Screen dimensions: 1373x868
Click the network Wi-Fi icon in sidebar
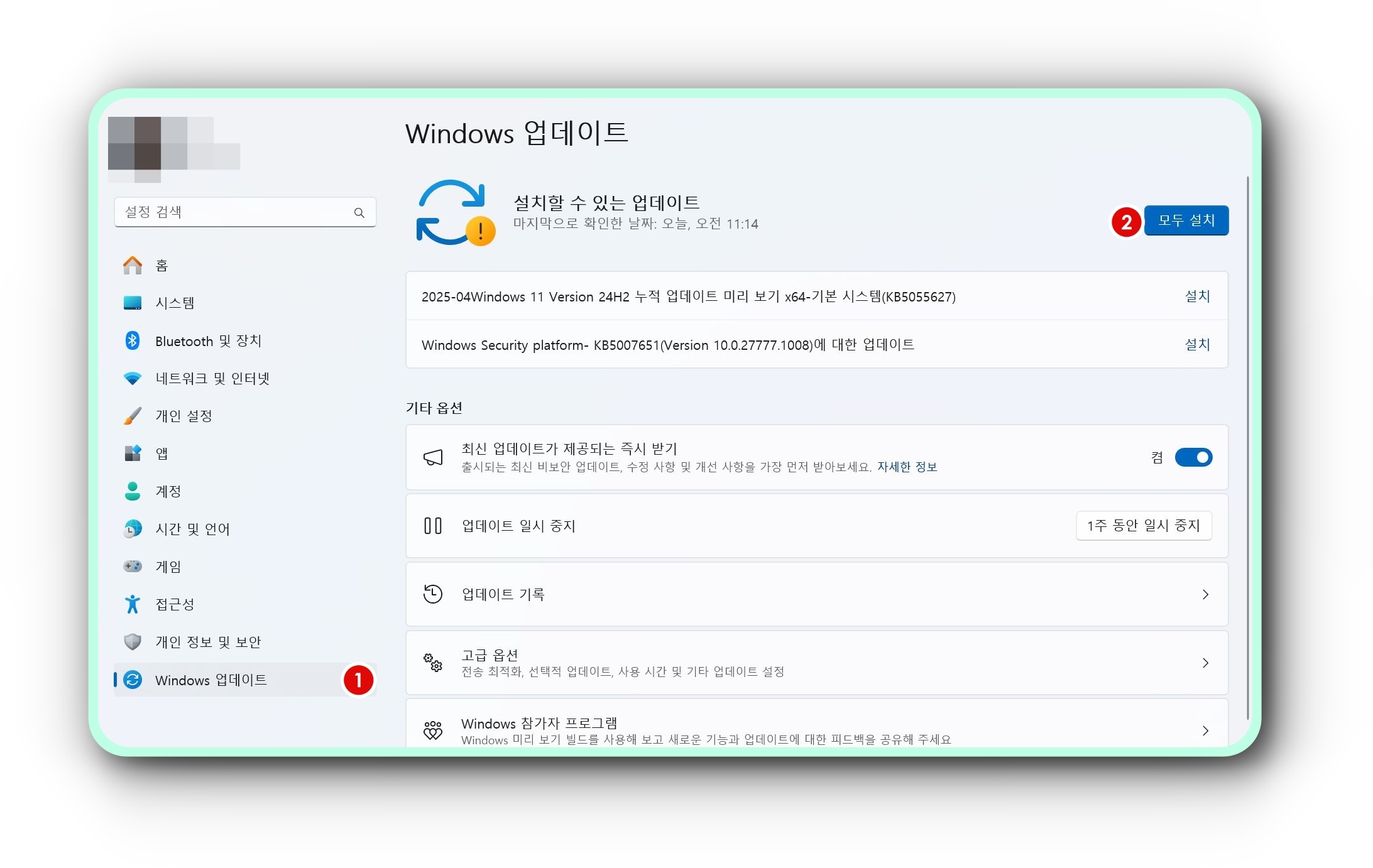[x=132, y=378]
